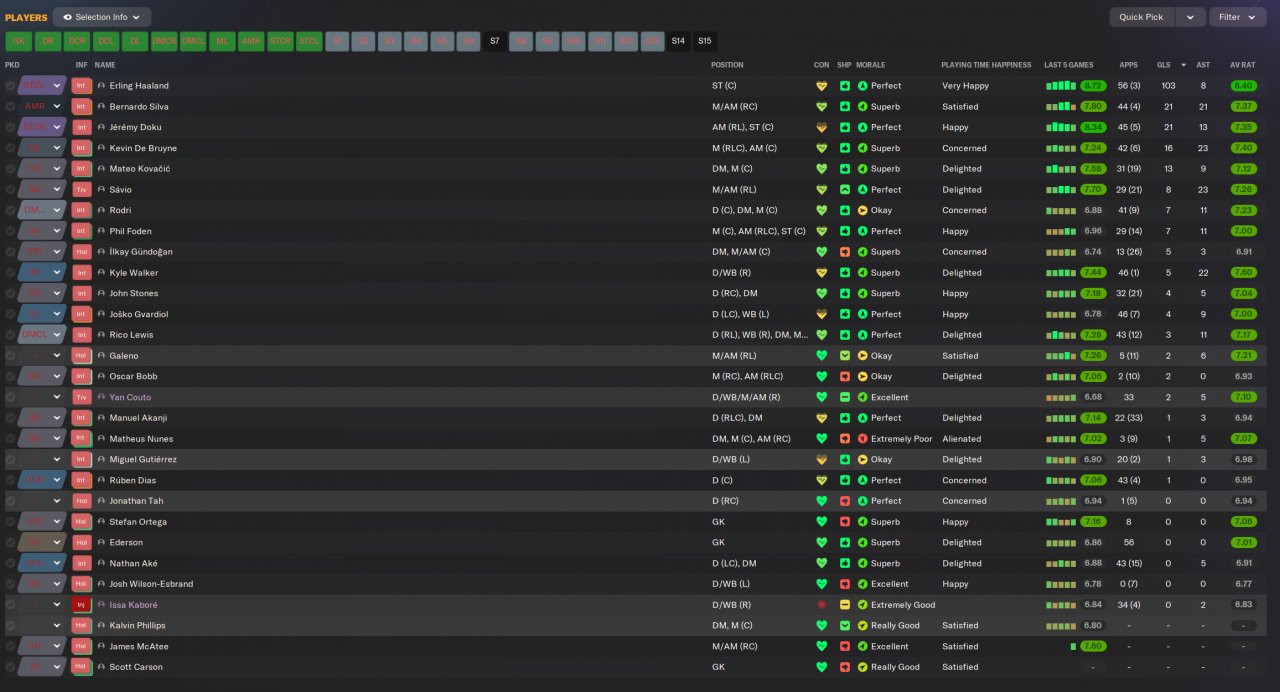Select the STCL position slot
1280x692 pixels.
click(x=309, y=41)
